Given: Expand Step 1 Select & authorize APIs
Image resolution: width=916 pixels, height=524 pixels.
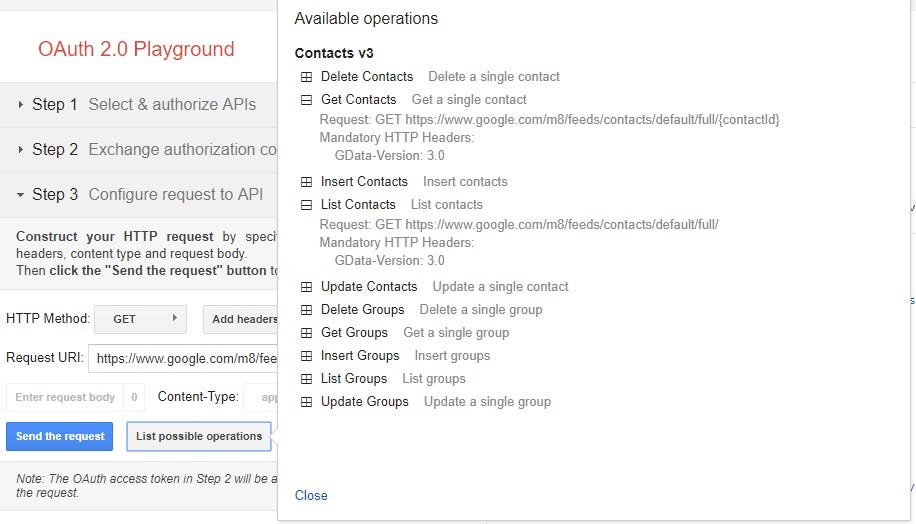Looking at the screenshot, I should coord(138,105).
